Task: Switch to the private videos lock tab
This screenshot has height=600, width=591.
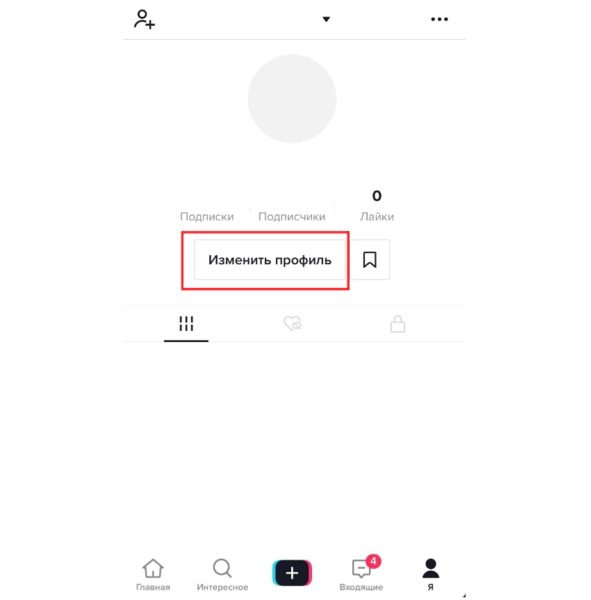Action: point(398,324)
